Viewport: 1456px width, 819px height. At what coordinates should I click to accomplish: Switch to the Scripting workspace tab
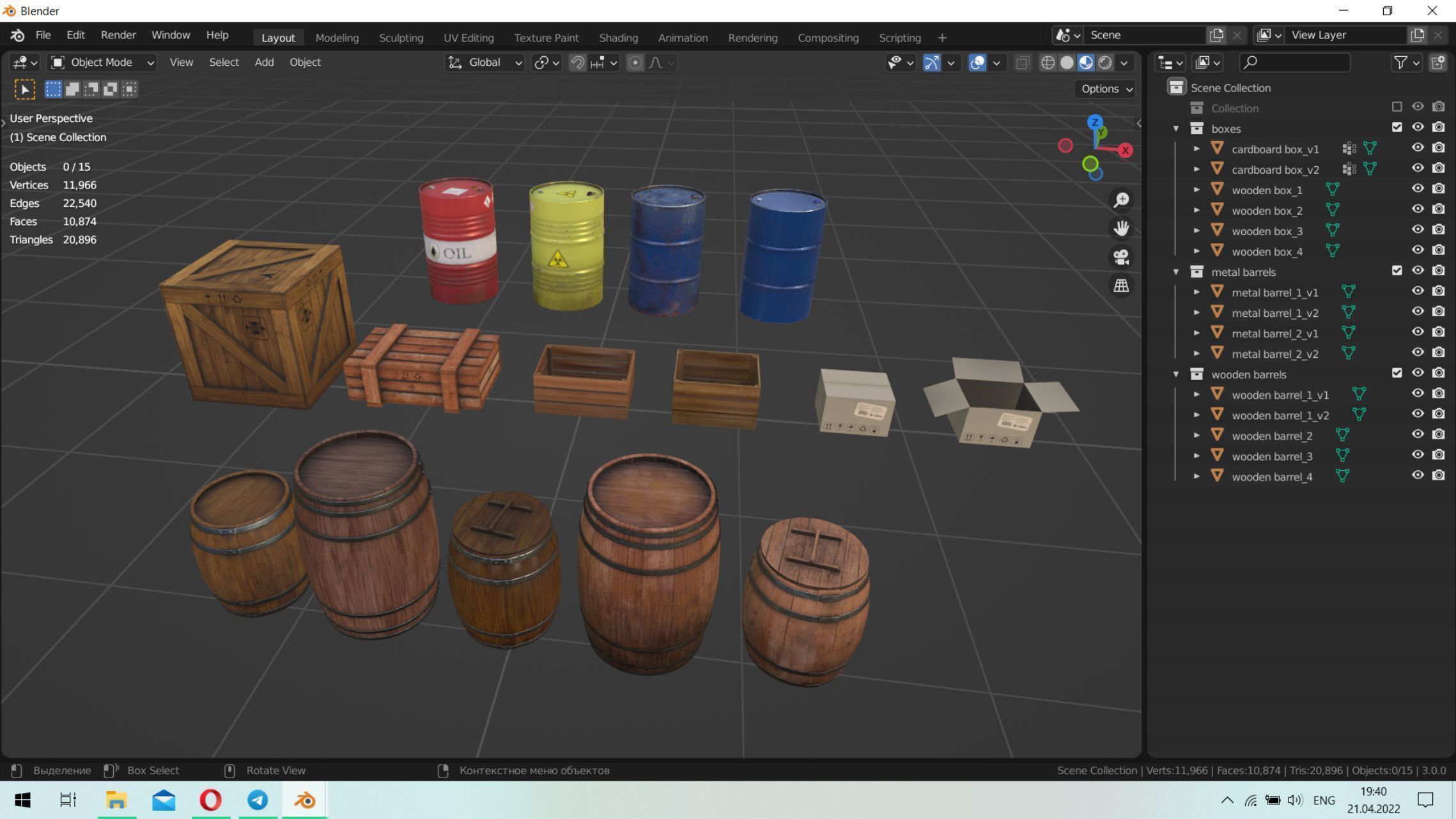[x=899, y=38]
